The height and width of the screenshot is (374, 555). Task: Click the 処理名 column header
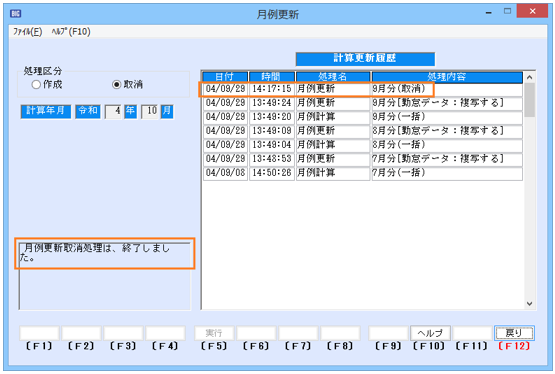[x=333, y=77]
